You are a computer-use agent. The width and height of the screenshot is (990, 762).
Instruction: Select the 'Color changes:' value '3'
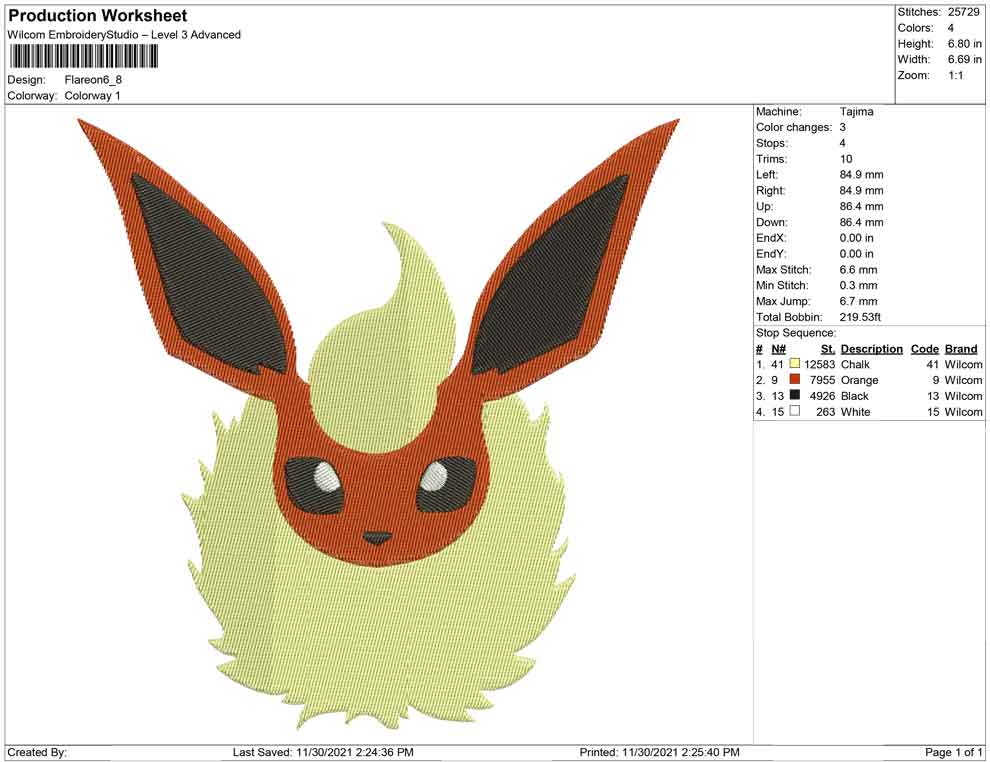843,128
